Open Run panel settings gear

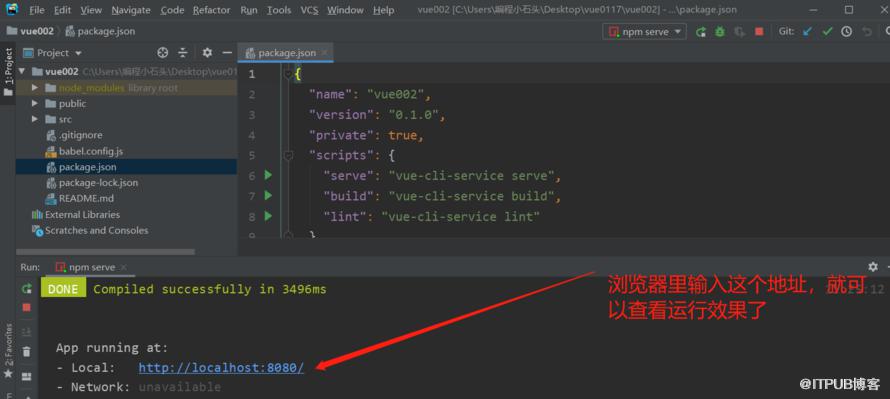coord(873,267)
